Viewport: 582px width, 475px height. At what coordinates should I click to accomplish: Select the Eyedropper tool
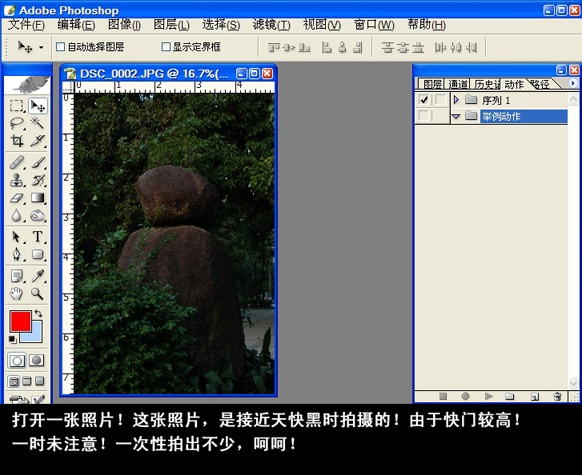(37, 276)
